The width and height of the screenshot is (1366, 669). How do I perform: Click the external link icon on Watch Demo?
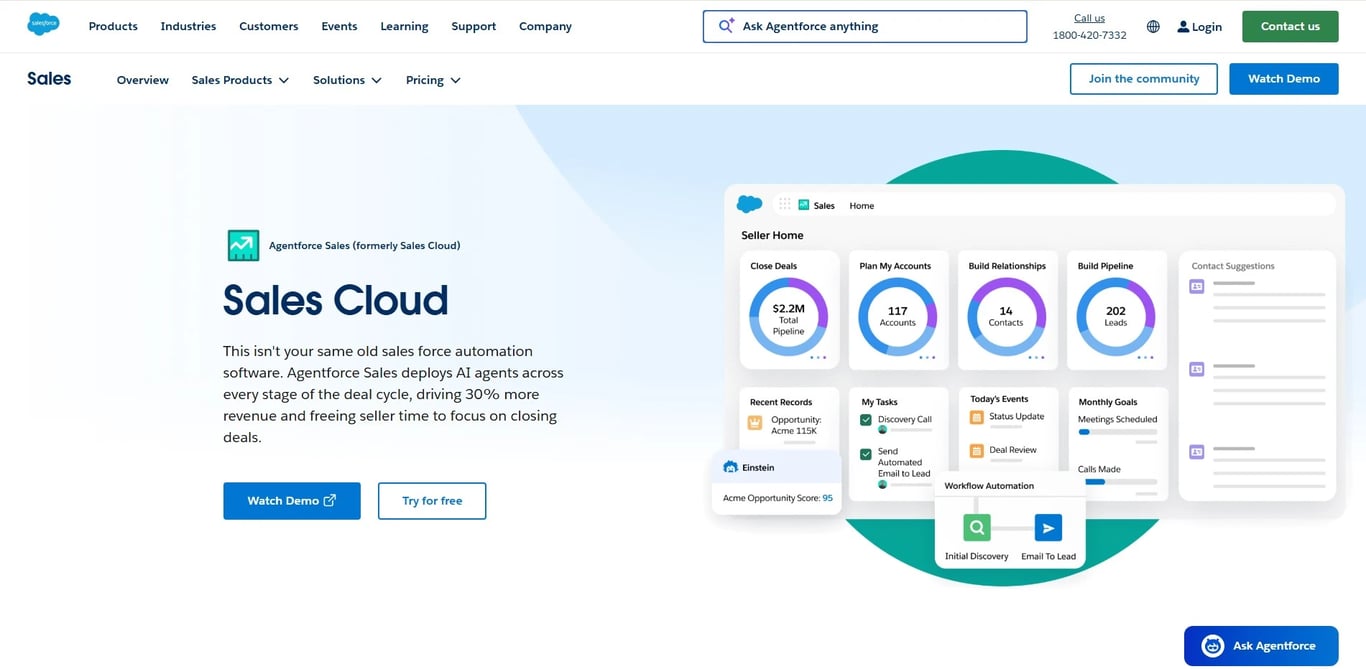[x=330, y=501]
